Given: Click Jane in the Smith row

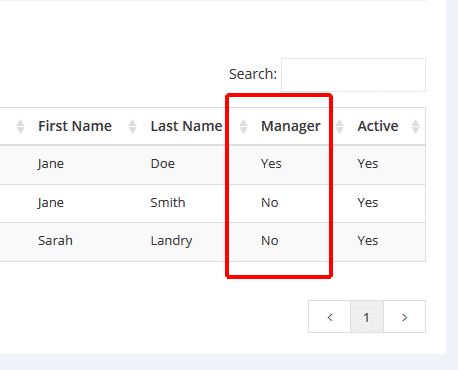Looking at the screenshot, I should click(x=51, y=203).
